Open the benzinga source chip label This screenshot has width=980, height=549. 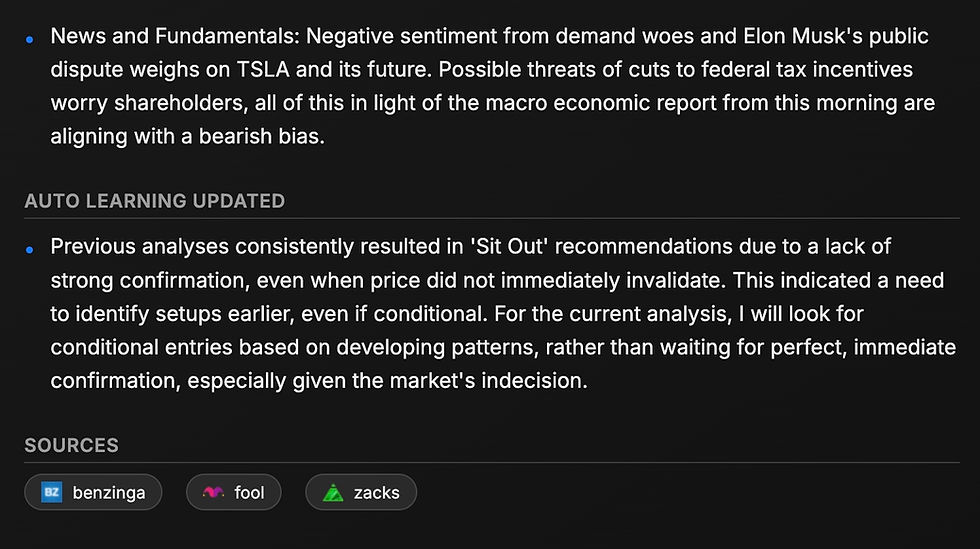109,493
